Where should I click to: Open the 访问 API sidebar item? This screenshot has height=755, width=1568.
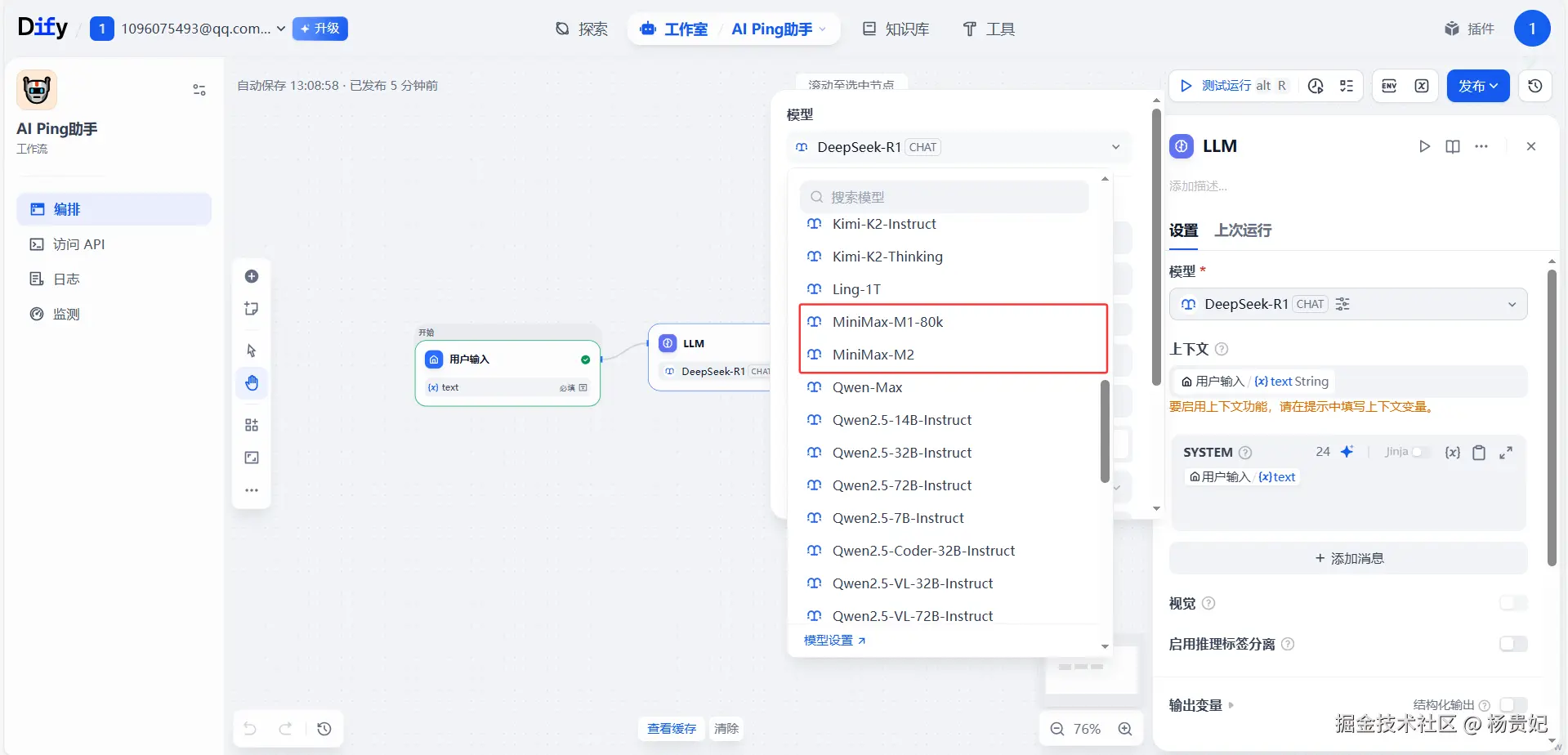coord(114,244)
